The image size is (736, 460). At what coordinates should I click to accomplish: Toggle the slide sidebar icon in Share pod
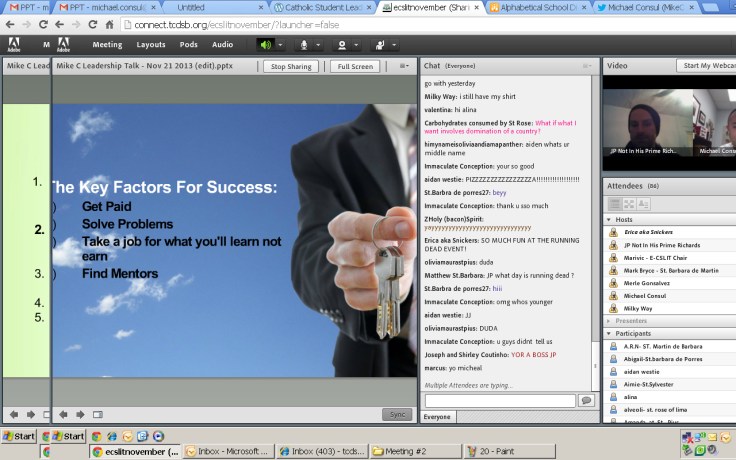(x=98, y=414)
